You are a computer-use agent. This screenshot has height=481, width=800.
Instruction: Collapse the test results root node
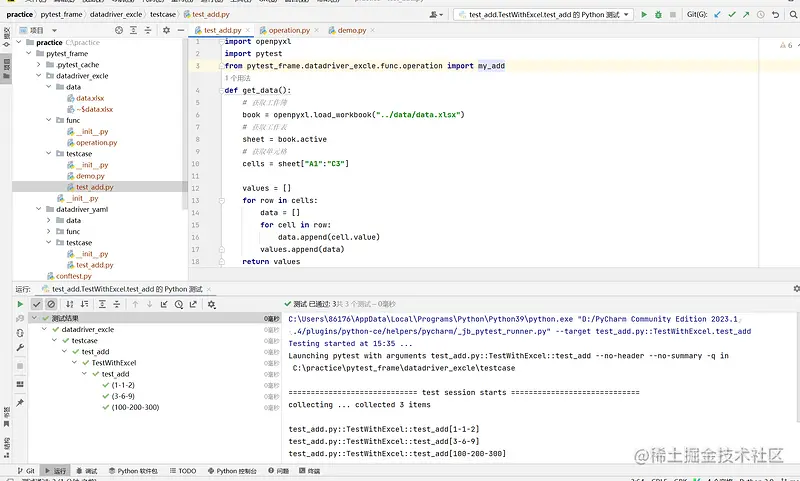click(35, 318)
